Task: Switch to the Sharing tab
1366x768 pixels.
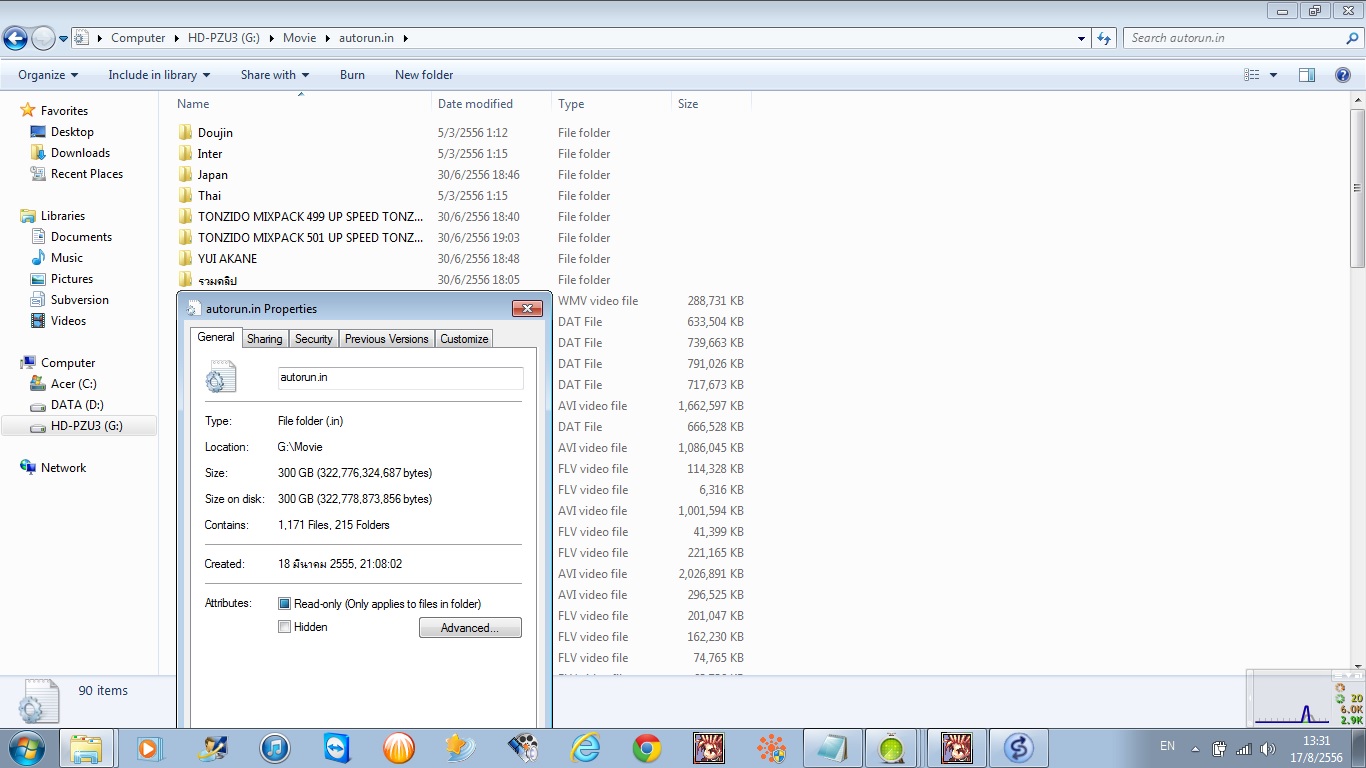Action: click(x=265, y=339)
